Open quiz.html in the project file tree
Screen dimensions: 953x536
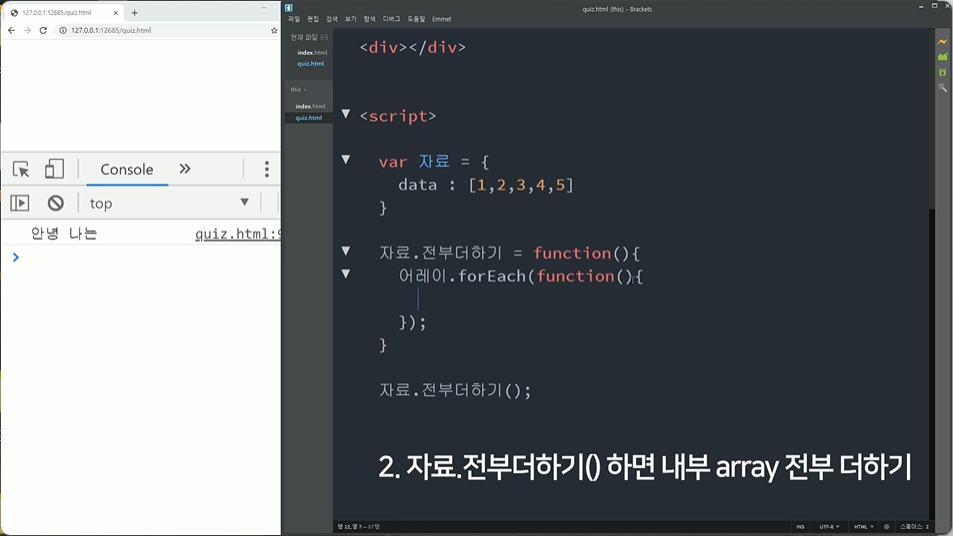(309, 118)
